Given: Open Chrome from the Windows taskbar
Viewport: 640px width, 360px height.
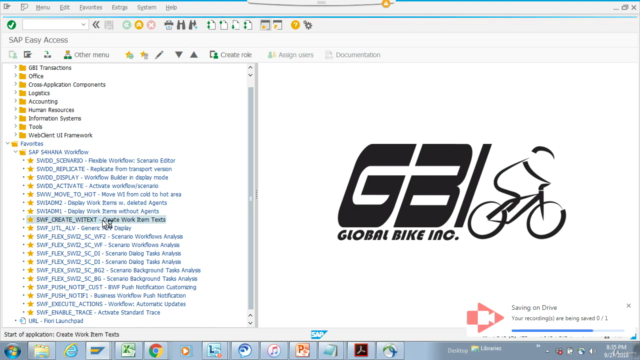Looking at the screenshot, I should (x=156, y=351).
